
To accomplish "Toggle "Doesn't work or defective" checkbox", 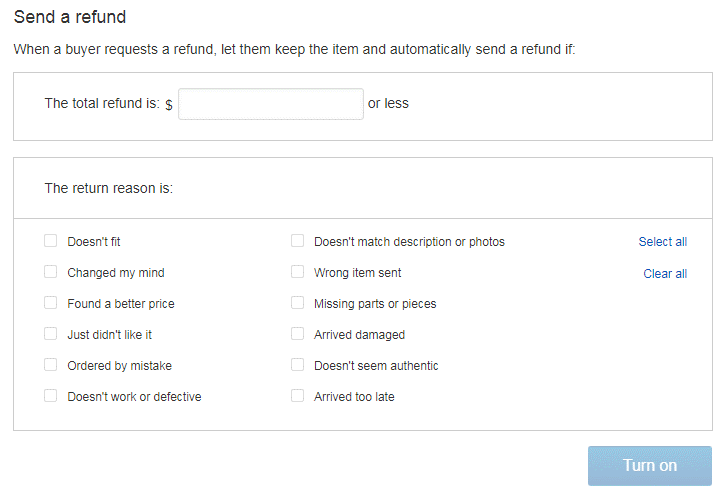I will pyautogui.click(x=51, y=396).
